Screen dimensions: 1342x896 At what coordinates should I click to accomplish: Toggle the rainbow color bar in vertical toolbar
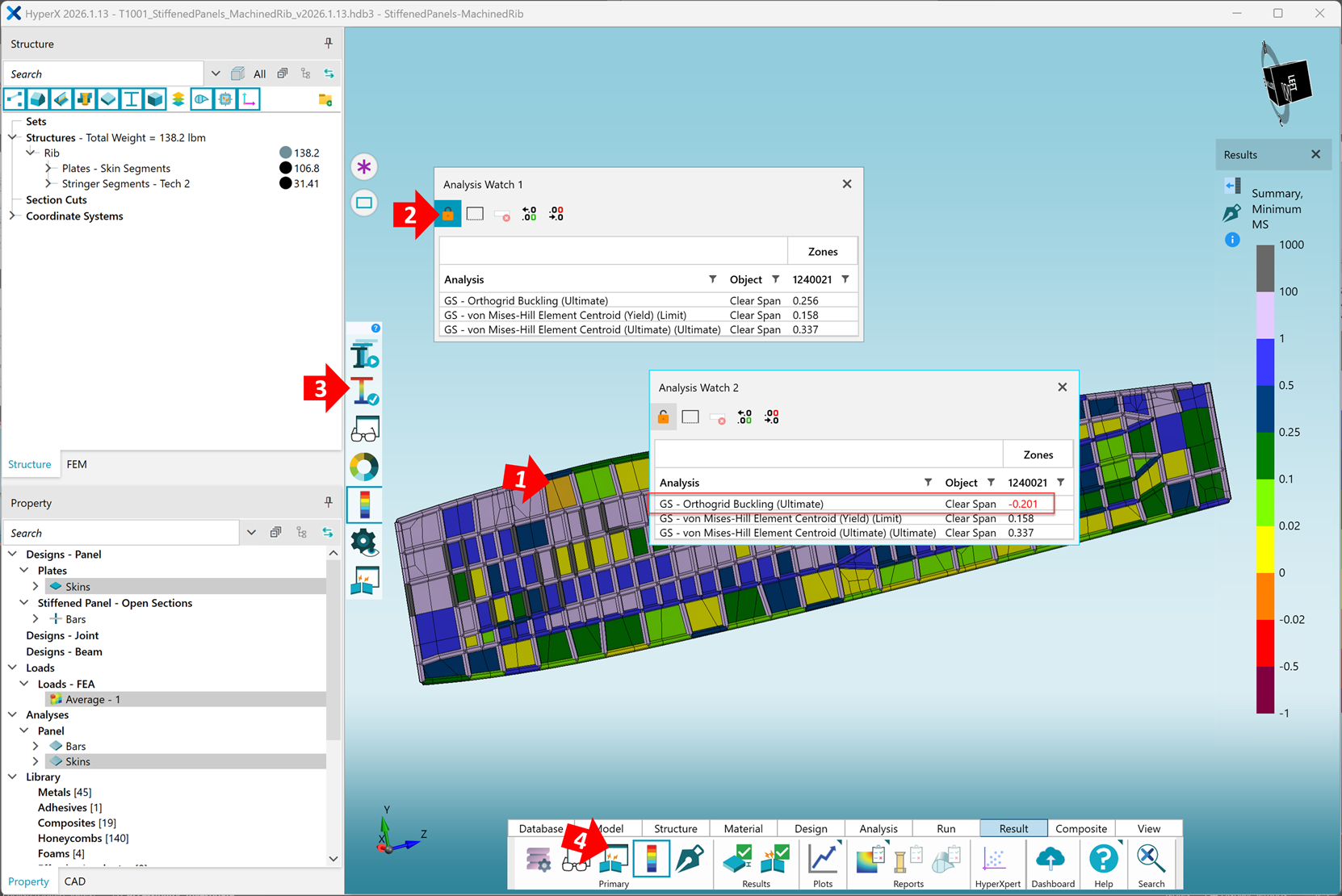(364, 505)
